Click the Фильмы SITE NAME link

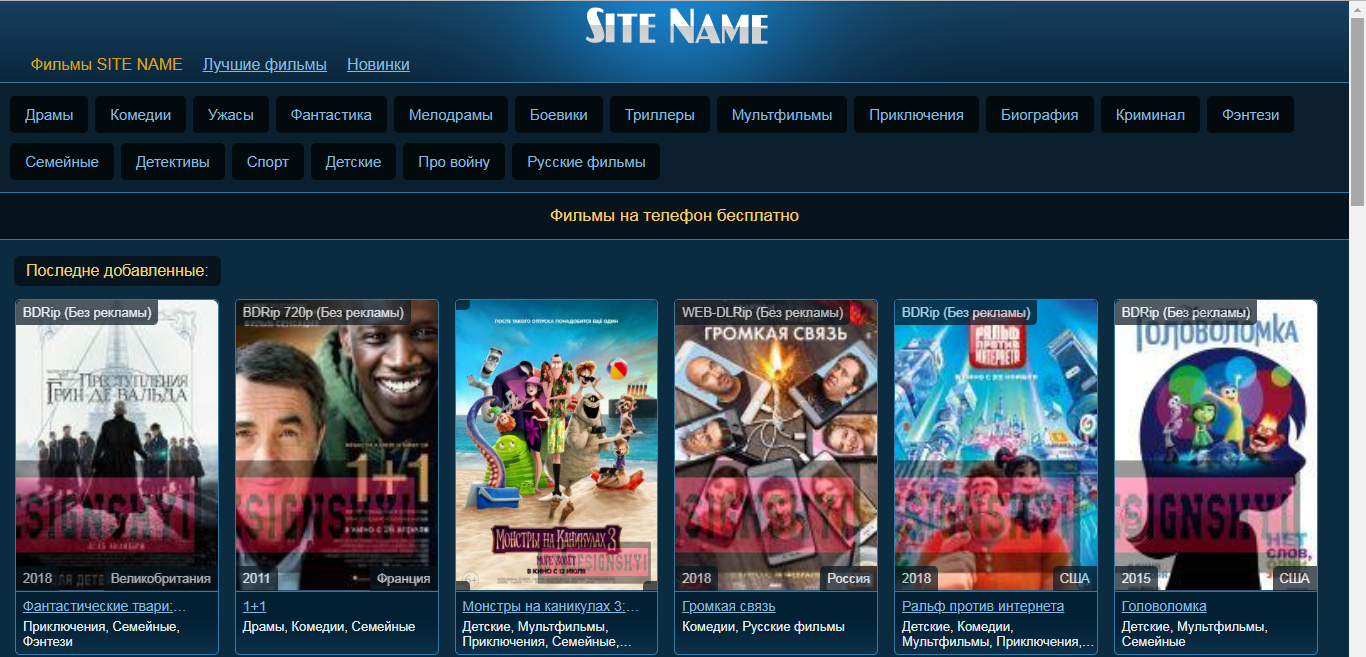coord(107,64)
